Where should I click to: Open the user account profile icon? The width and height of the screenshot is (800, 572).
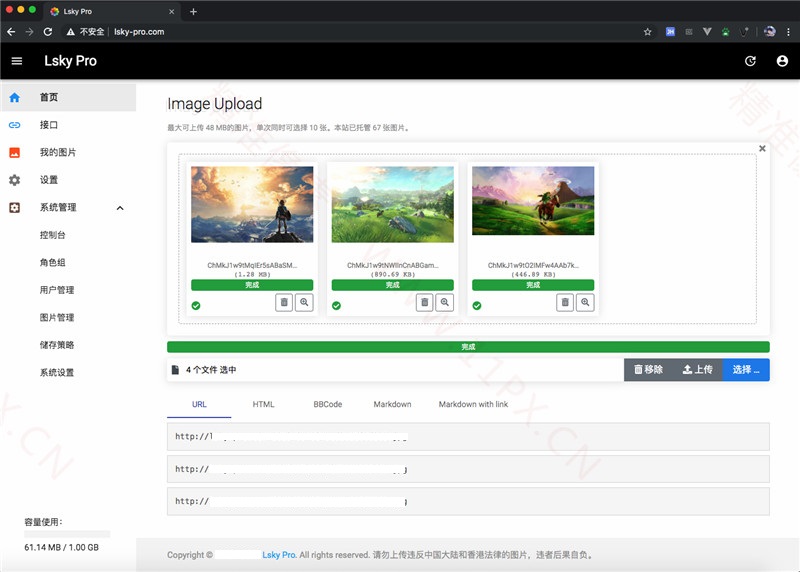[782, 61]
